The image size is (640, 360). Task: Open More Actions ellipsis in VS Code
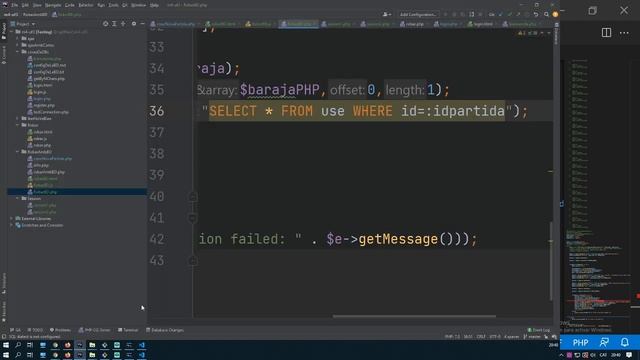(624, 33)
